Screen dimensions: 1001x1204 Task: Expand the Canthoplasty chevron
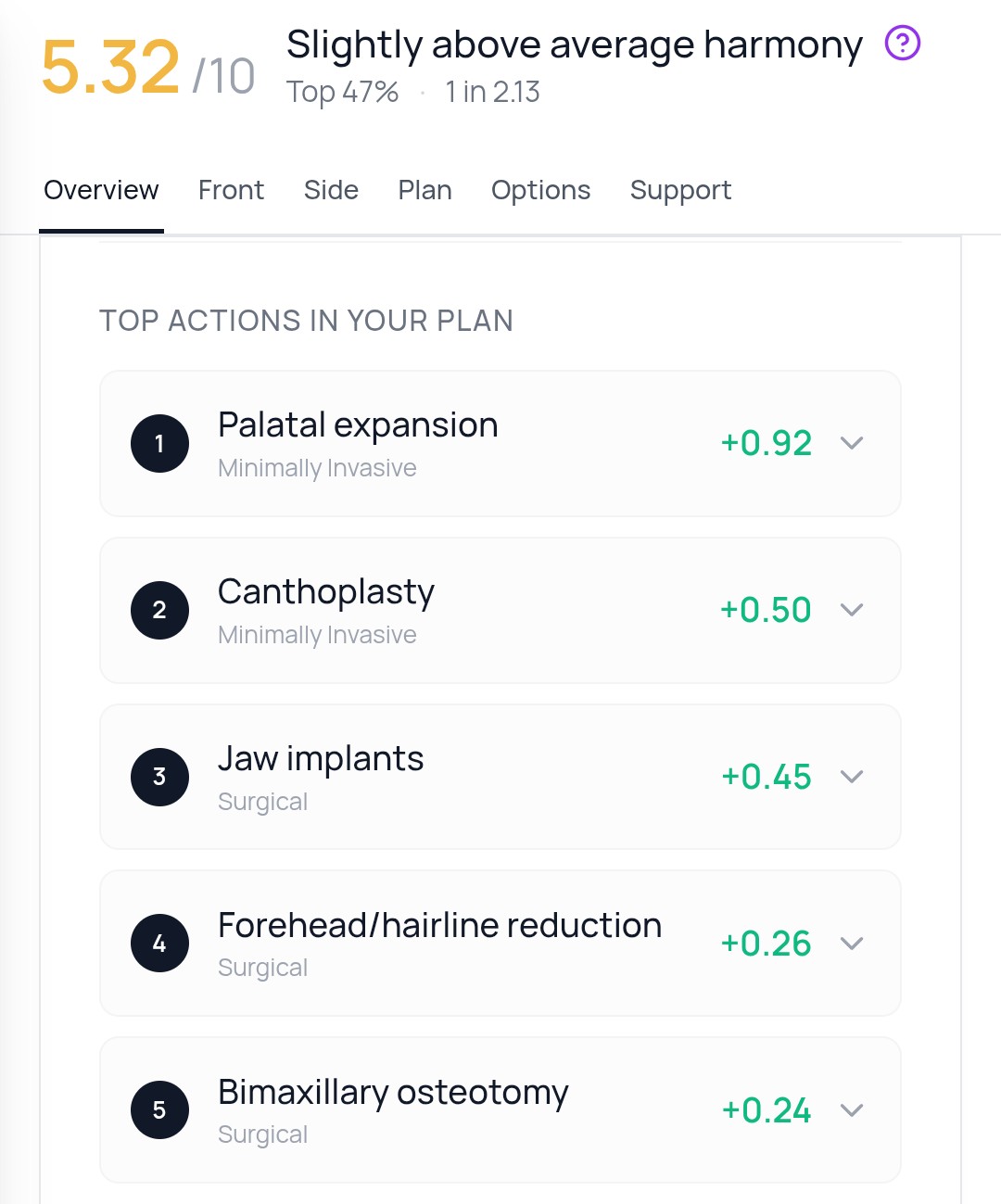(x=852, y=610)
